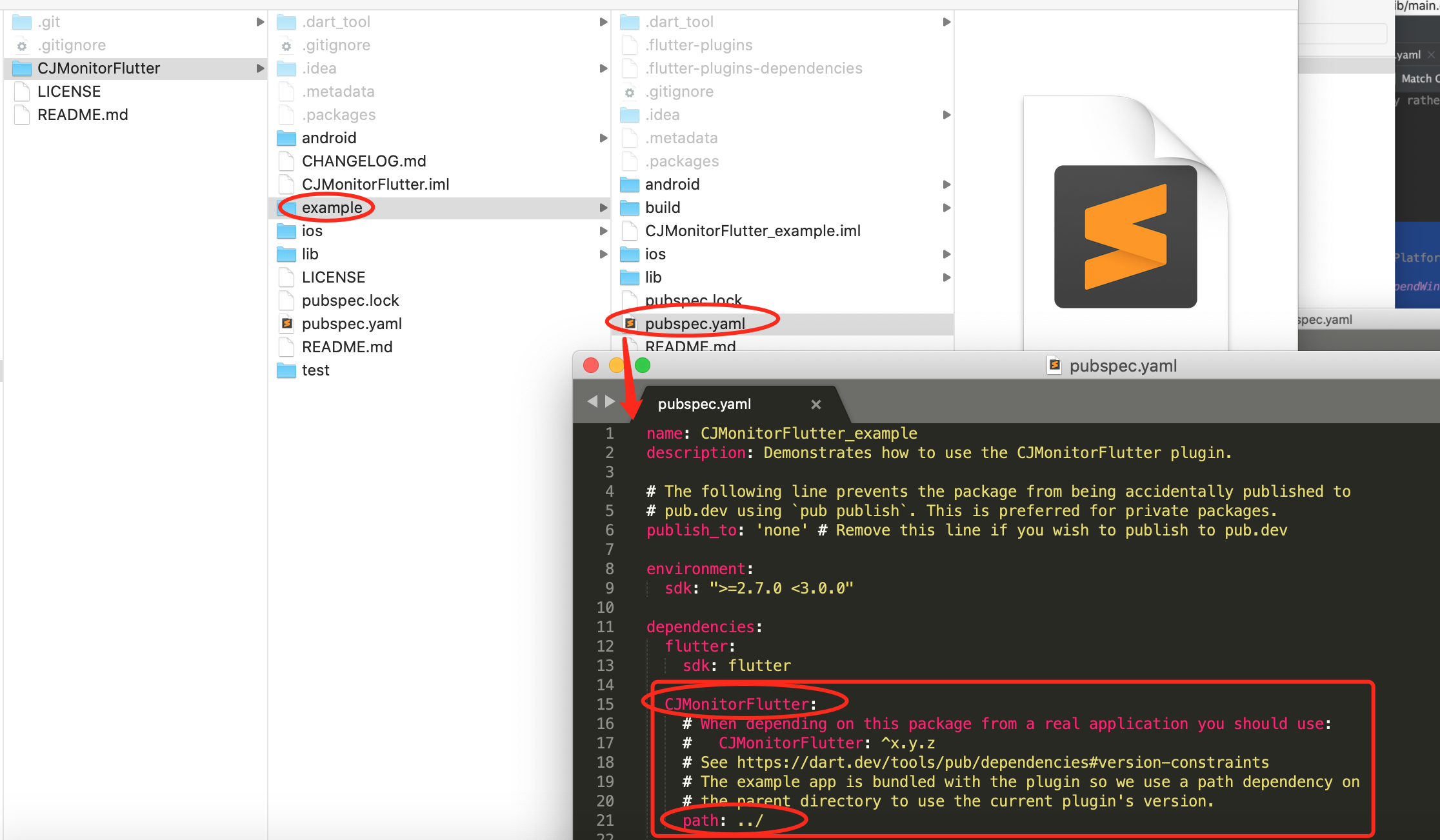The height and width of the screenshot is (840, 1440).
Task: Close the pubspec.yaml tab in Sublime
Action: [816, 405]
